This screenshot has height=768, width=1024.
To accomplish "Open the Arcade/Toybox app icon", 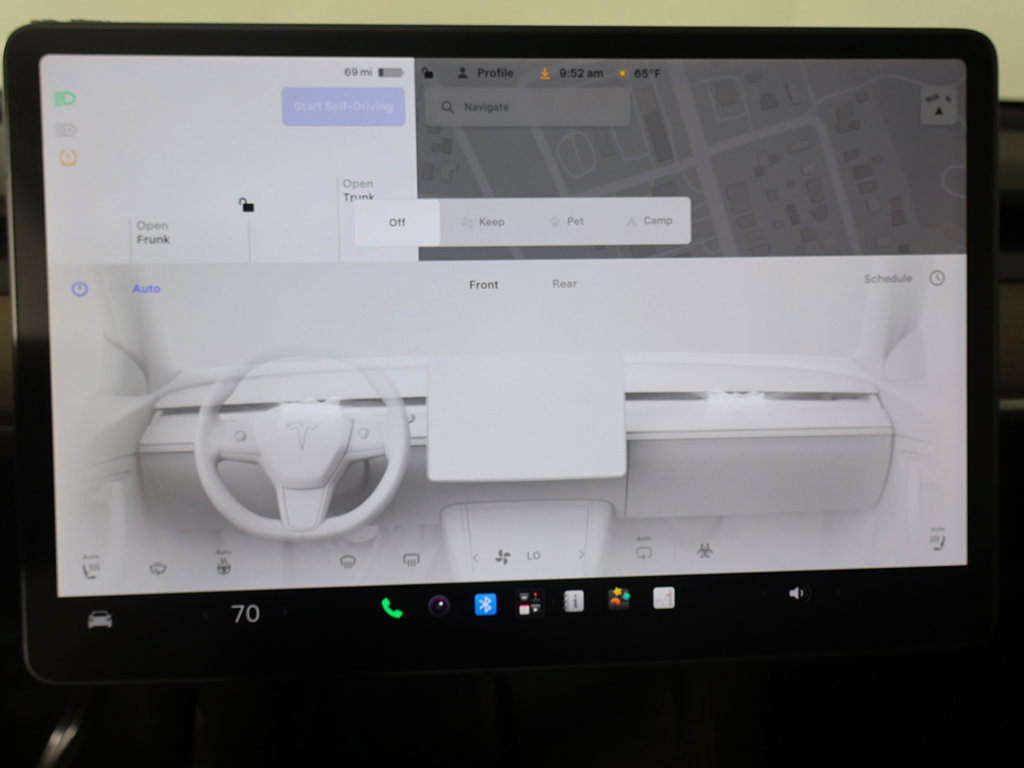I will tap(530, 603).
